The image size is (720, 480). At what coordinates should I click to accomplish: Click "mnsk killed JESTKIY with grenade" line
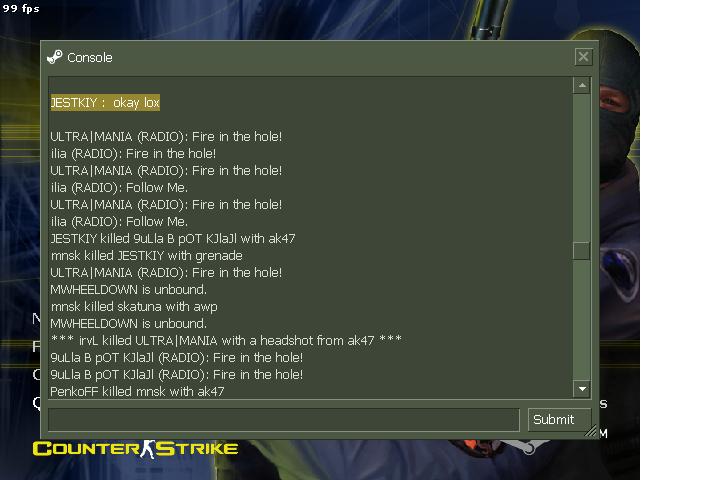(x=146, y=255)
